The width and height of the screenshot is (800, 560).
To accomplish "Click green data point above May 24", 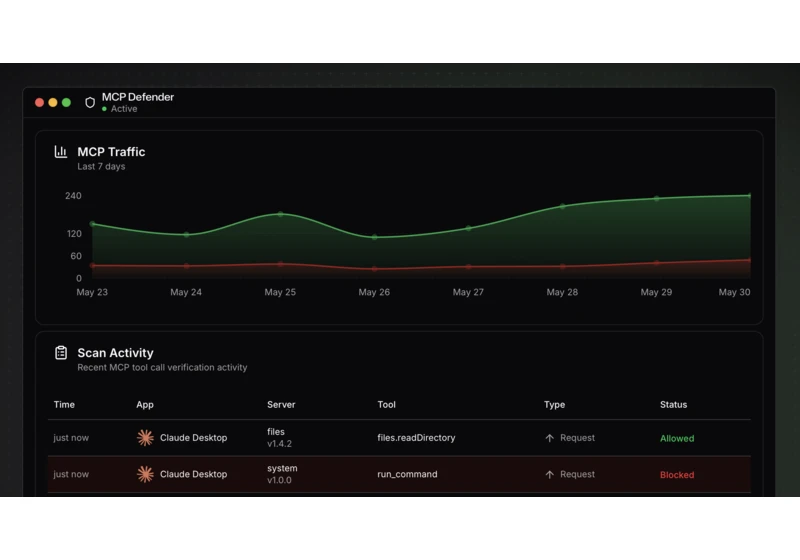I will 187,235.
